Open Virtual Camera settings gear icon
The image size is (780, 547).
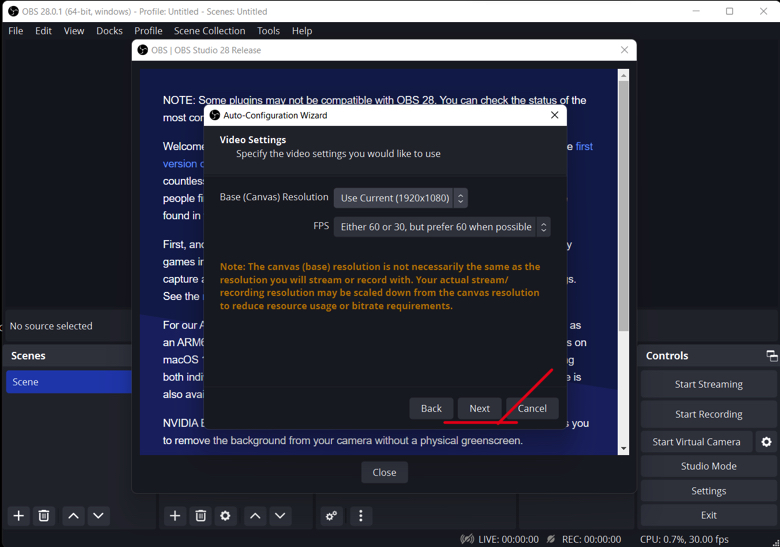click(x=766, y=442)
